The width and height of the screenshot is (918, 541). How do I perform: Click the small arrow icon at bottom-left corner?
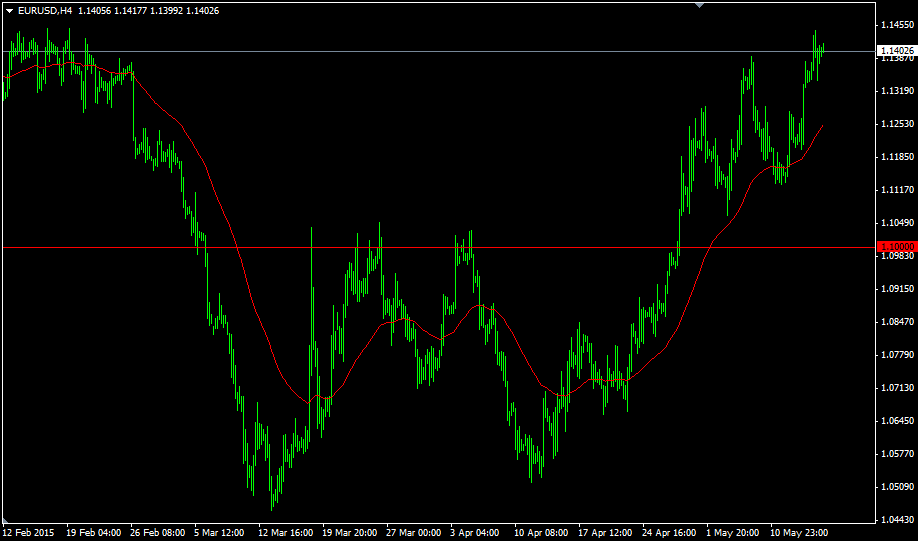(5, 521)
